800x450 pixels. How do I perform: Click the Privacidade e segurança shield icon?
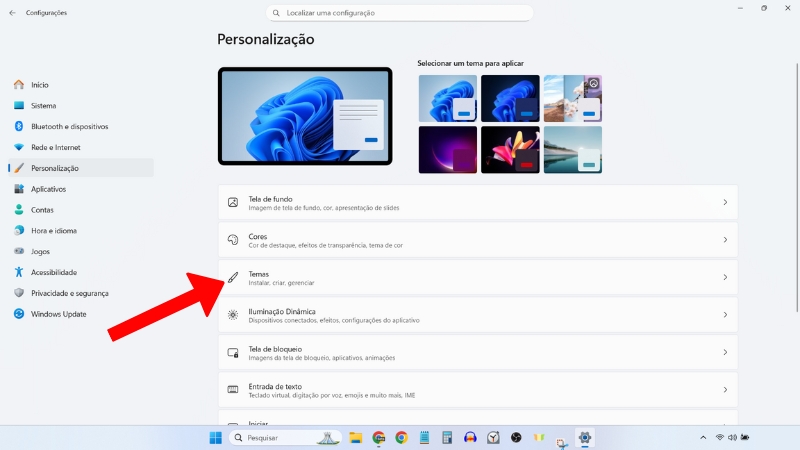tap(19, 293)
